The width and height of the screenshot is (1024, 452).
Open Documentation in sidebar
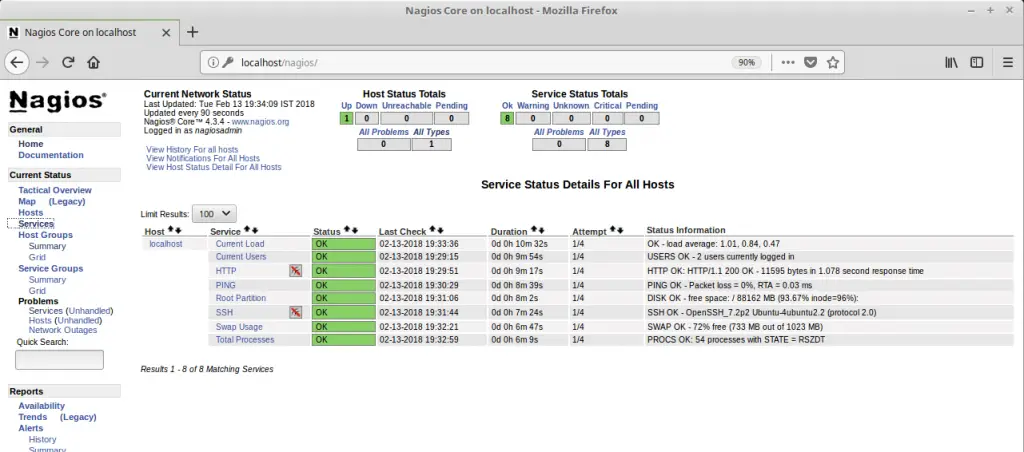click(51, 155)
